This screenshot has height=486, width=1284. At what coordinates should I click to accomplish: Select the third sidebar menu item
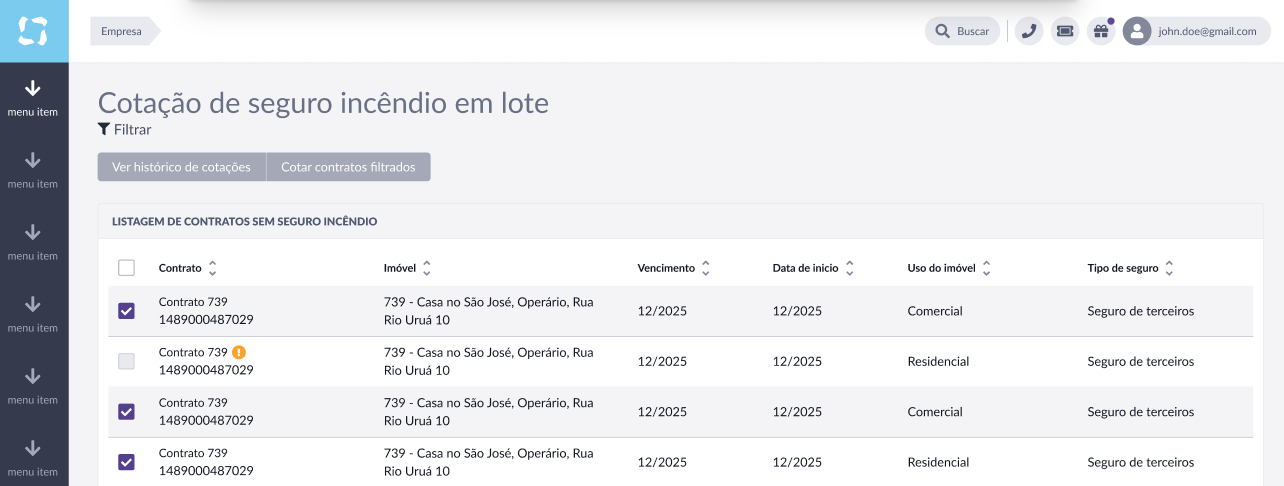click(x=33, y=241)
